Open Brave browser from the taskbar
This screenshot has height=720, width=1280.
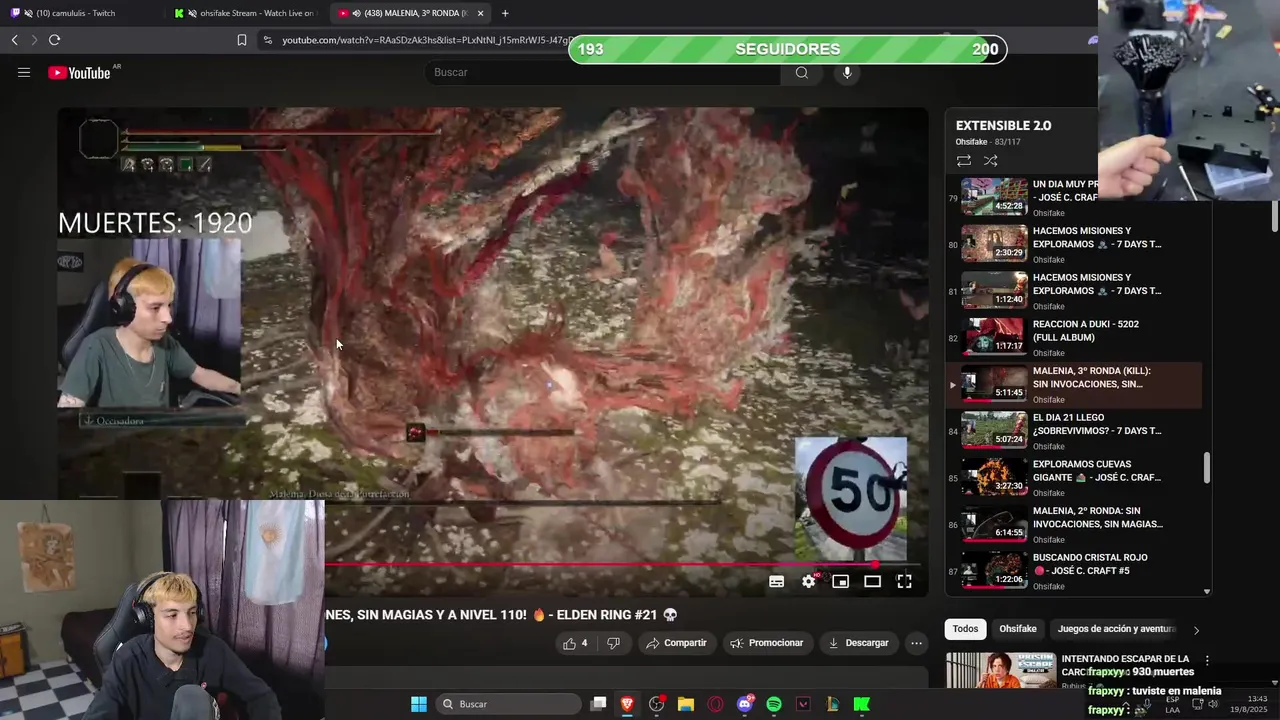point(627,704)
